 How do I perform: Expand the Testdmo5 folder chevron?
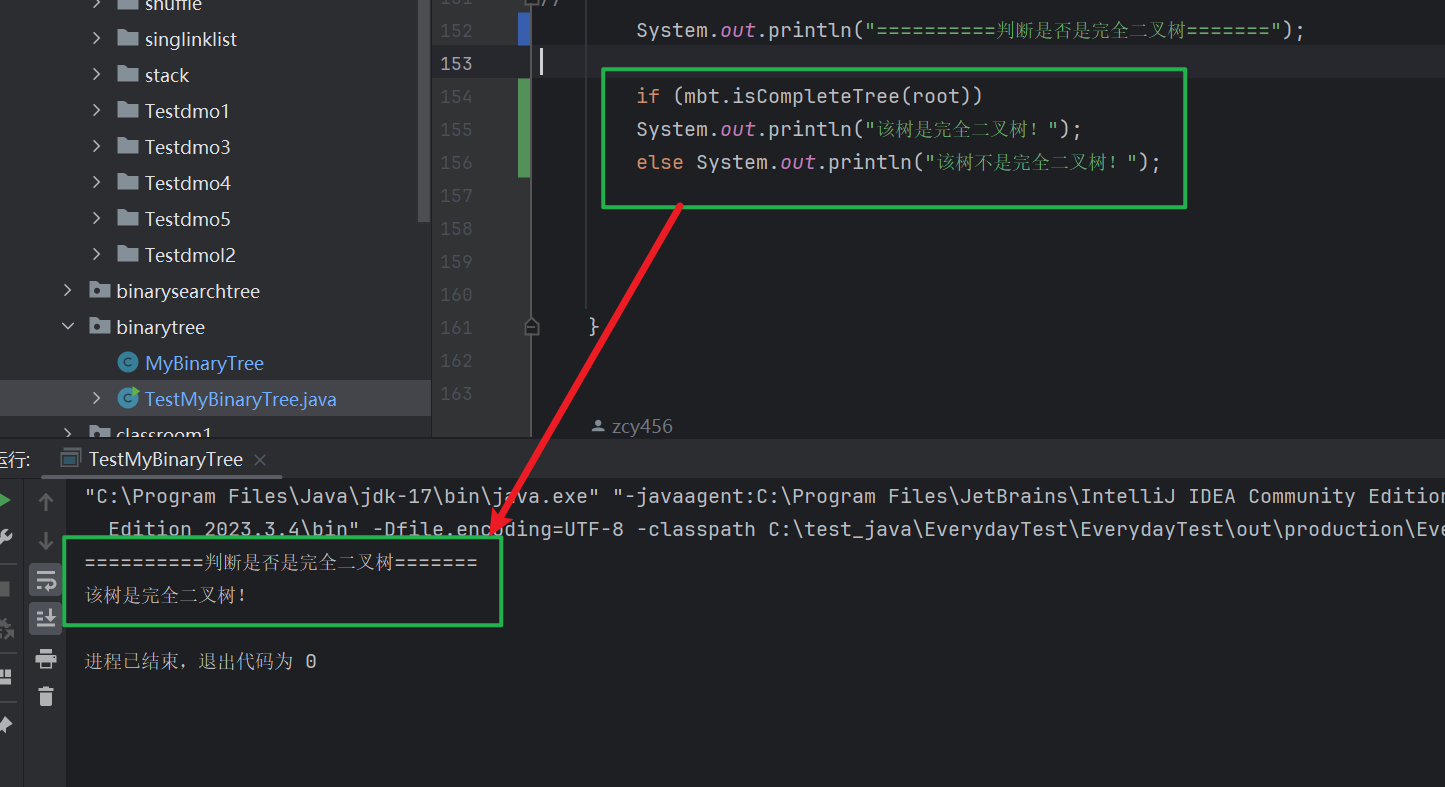(x=96, y=219)
